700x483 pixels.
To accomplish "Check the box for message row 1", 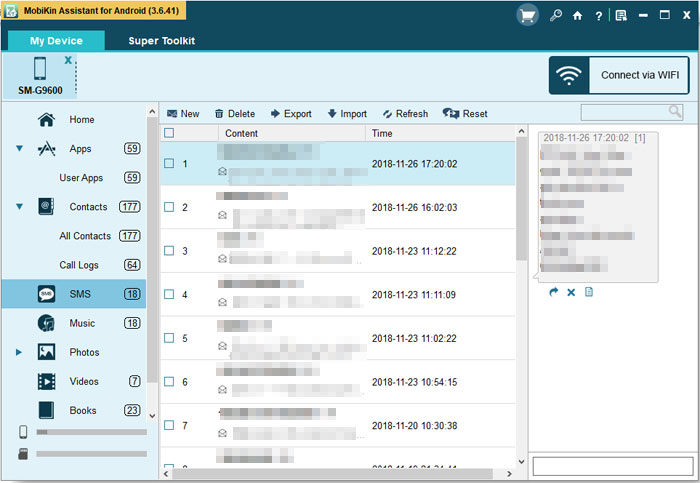I will (x=169, y=163).
